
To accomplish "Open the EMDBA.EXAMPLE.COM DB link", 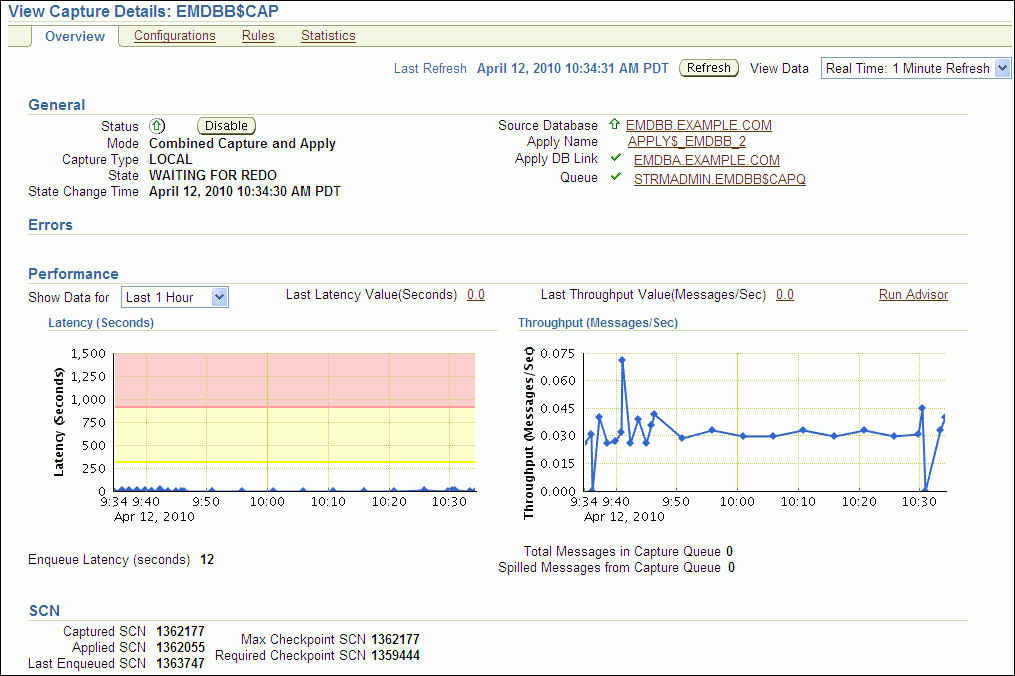I will [x=706, y=160].
